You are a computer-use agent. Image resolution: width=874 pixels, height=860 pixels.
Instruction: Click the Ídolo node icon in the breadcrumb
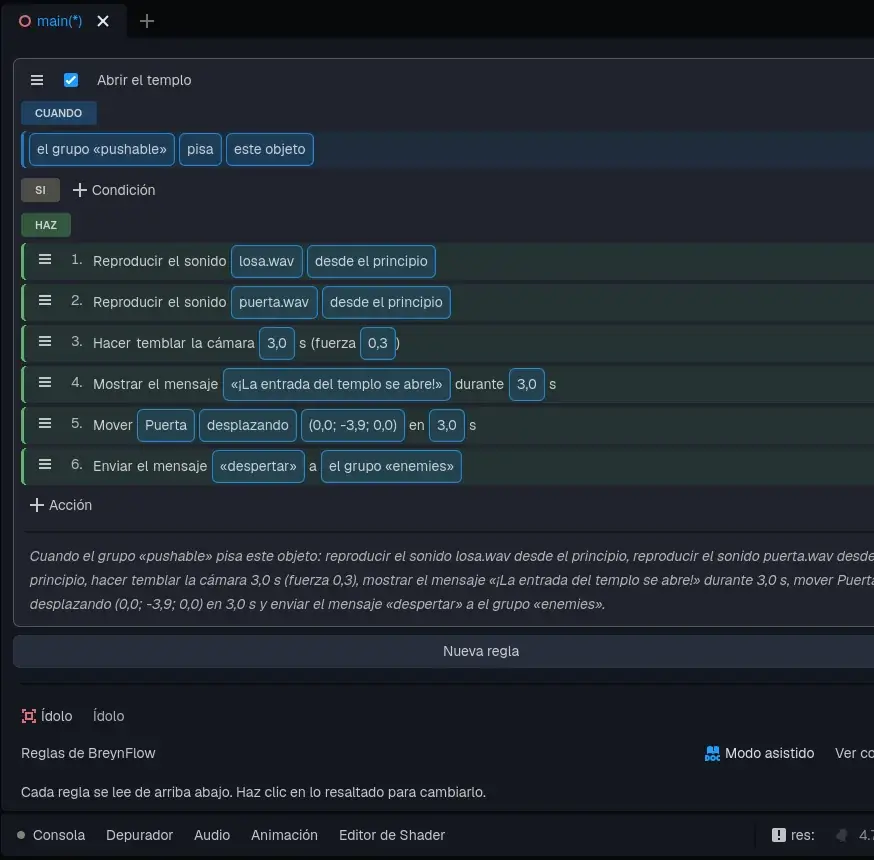29,716
